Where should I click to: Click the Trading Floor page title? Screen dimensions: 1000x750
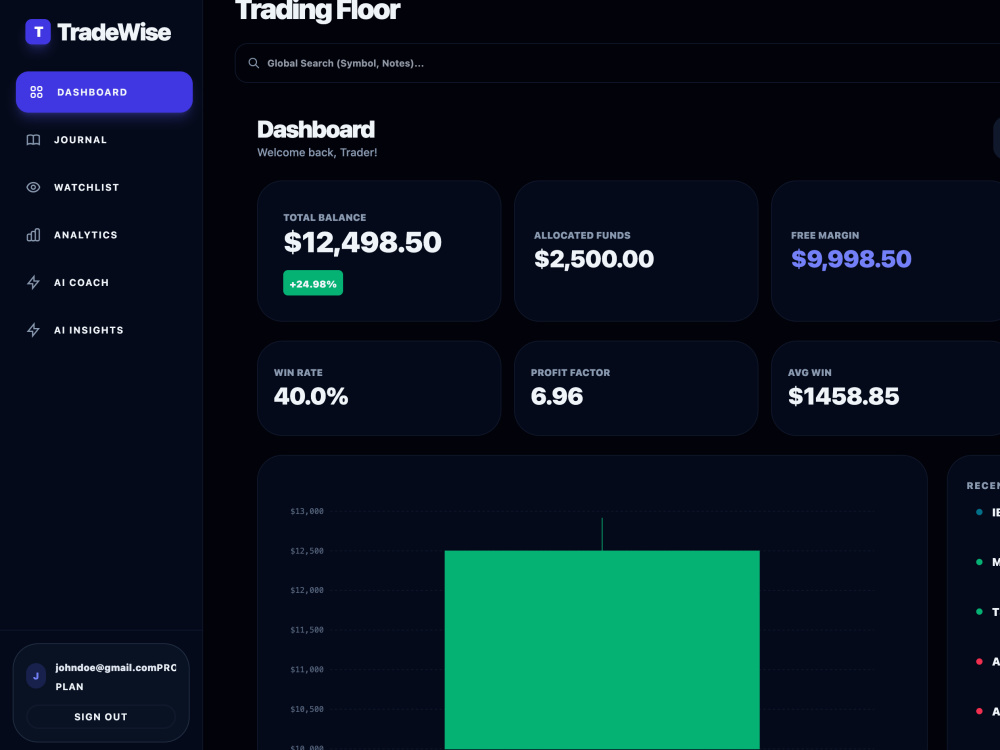318,10
